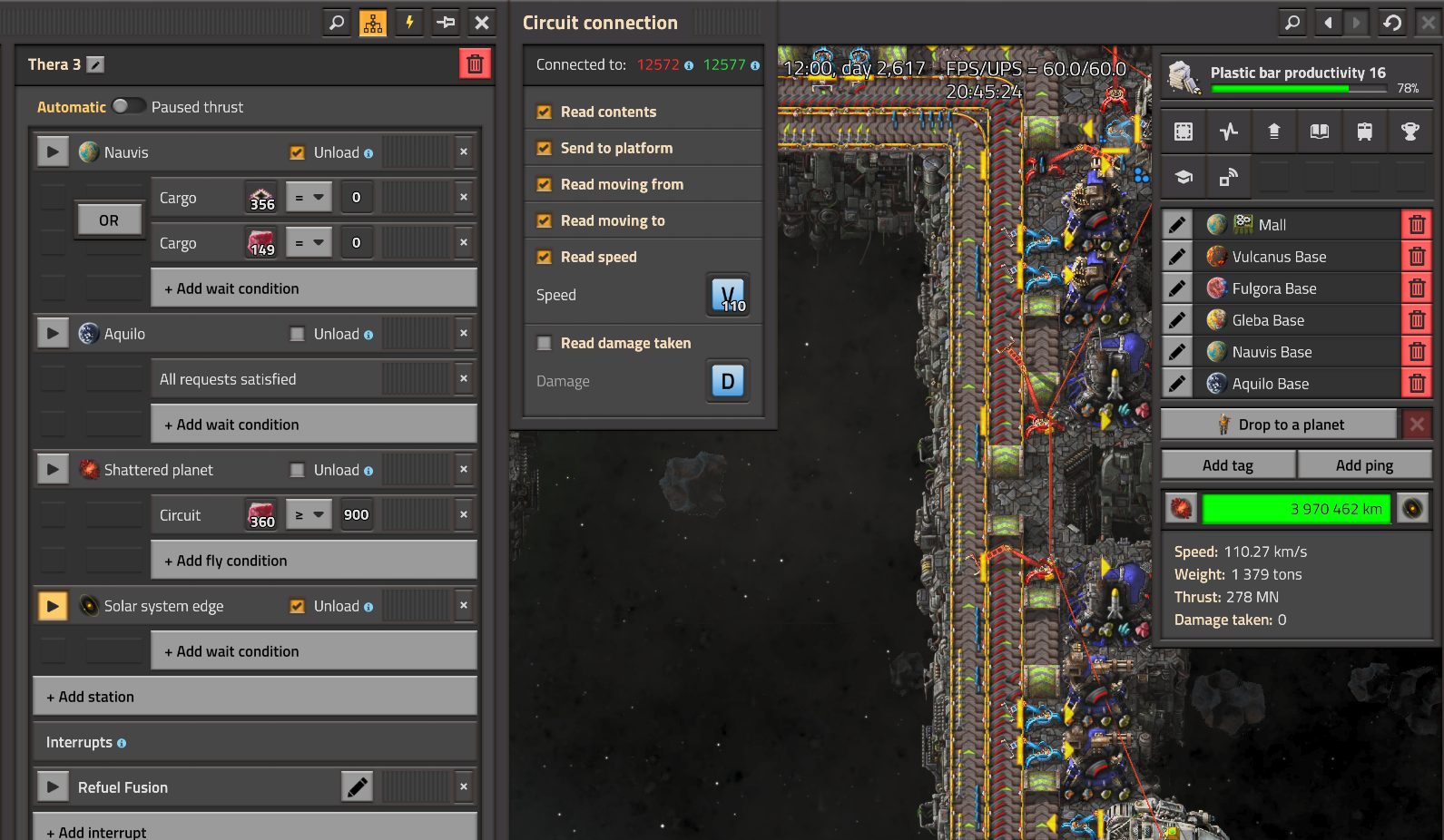Click the pin icon in the platform window header
The image size is (1444, 840).
click(x=446, y=23)
